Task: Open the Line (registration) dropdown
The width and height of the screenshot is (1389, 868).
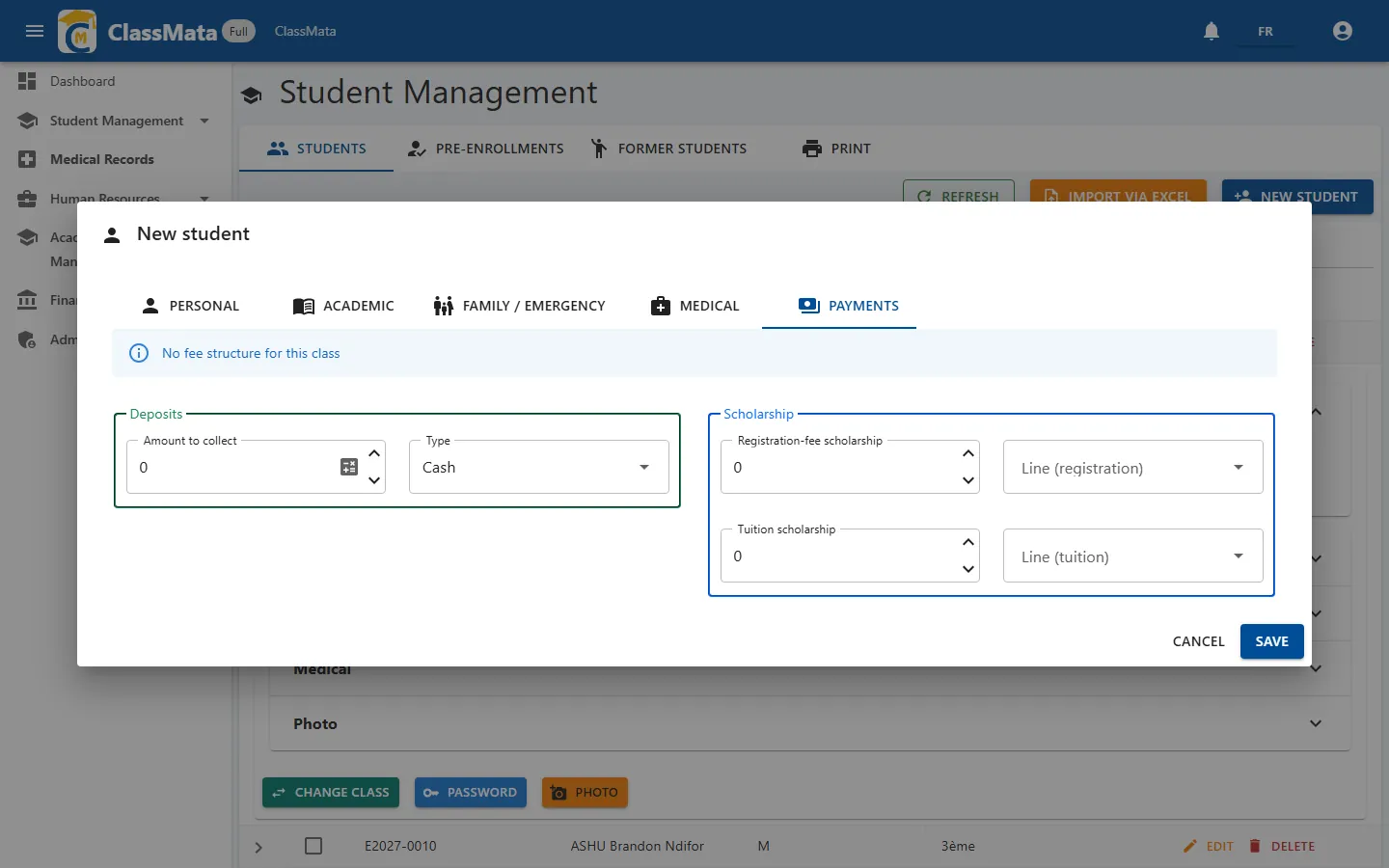Action: click(x=1133, y=467)
